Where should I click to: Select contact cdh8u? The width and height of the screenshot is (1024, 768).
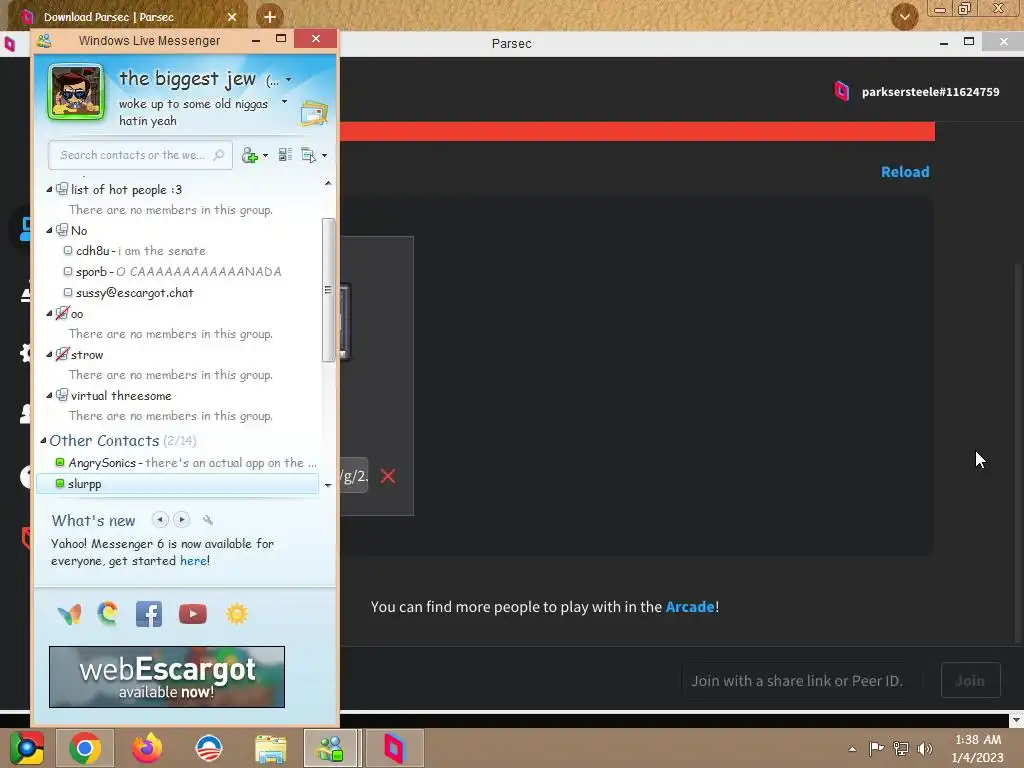coord(140,251)
